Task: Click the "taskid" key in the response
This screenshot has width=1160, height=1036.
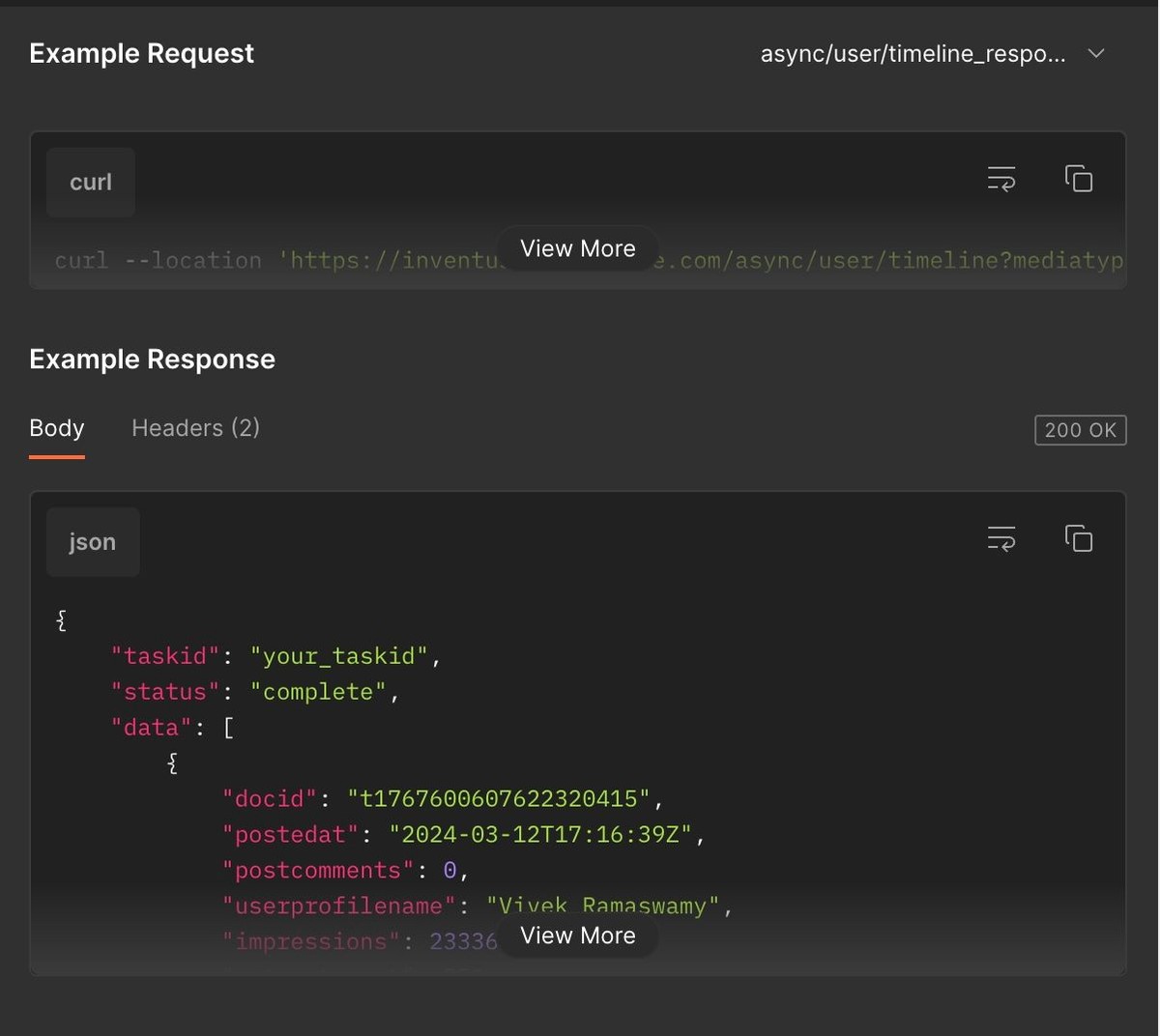Action: pos(165,656)
